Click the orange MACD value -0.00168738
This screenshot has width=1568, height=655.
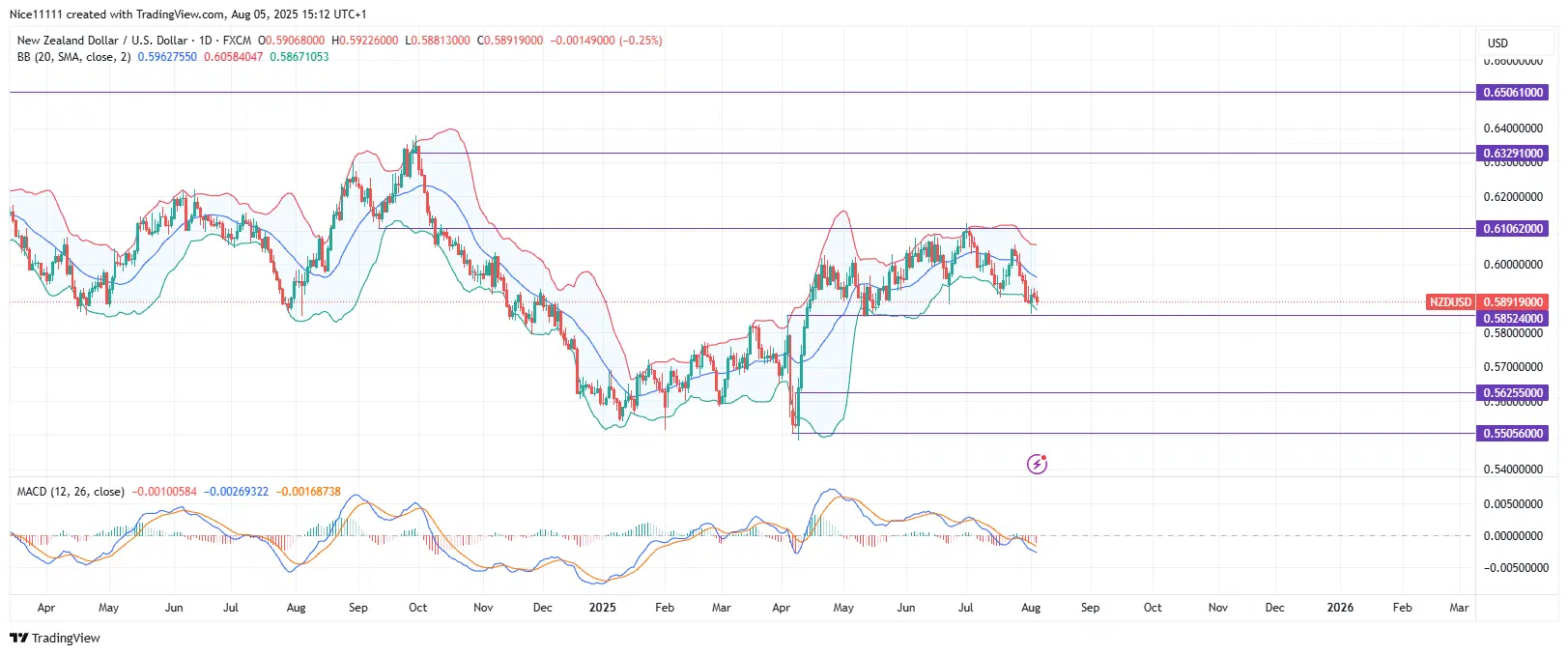tap(308, 492)
